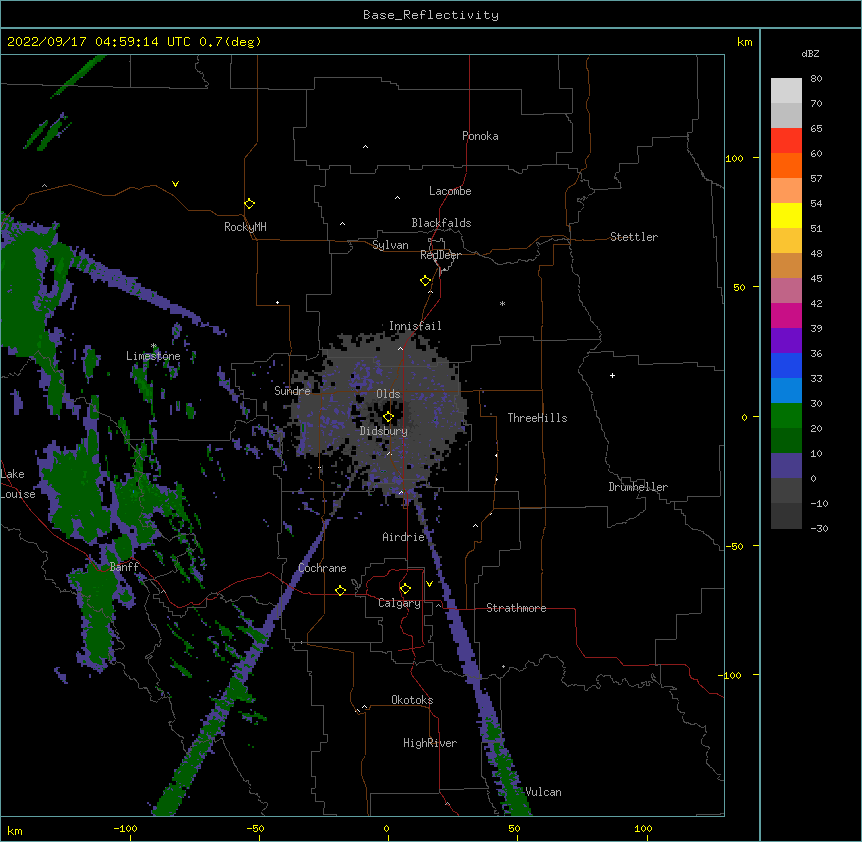Click the Sundre town label

(x=292, y=391)
